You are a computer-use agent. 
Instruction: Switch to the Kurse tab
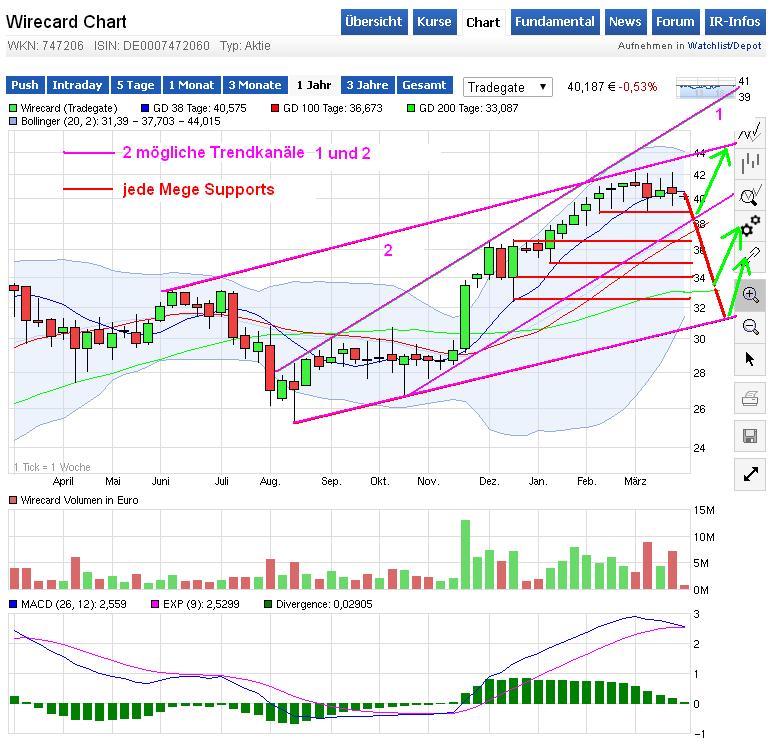click(x=434, y=22)
